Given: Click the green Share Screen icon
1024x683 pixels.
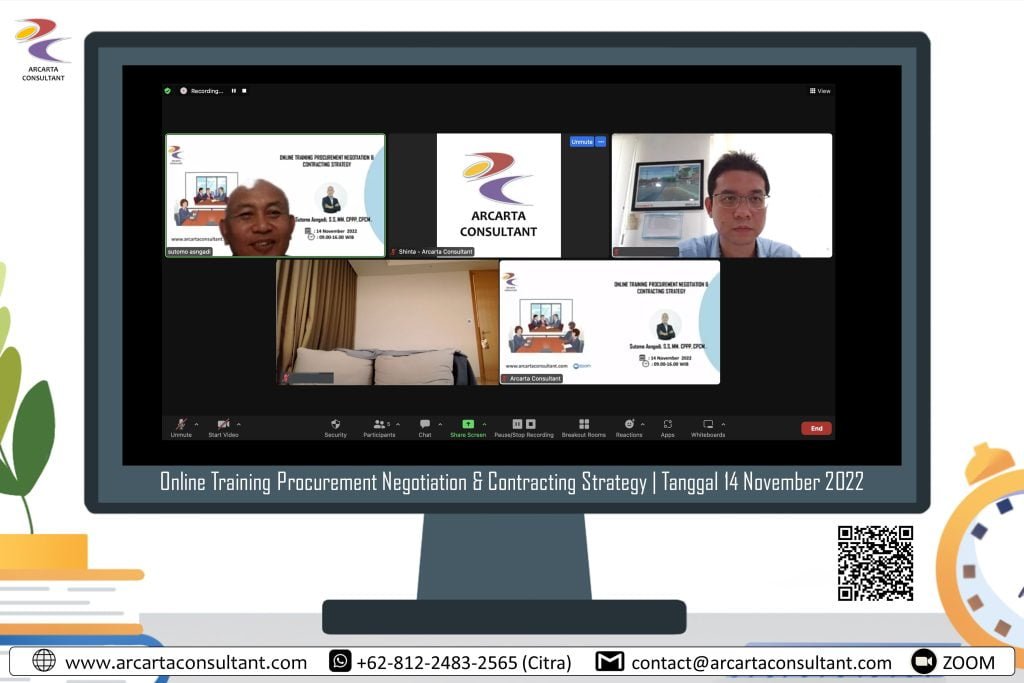Looking at the screenshot, I should 467,424.
